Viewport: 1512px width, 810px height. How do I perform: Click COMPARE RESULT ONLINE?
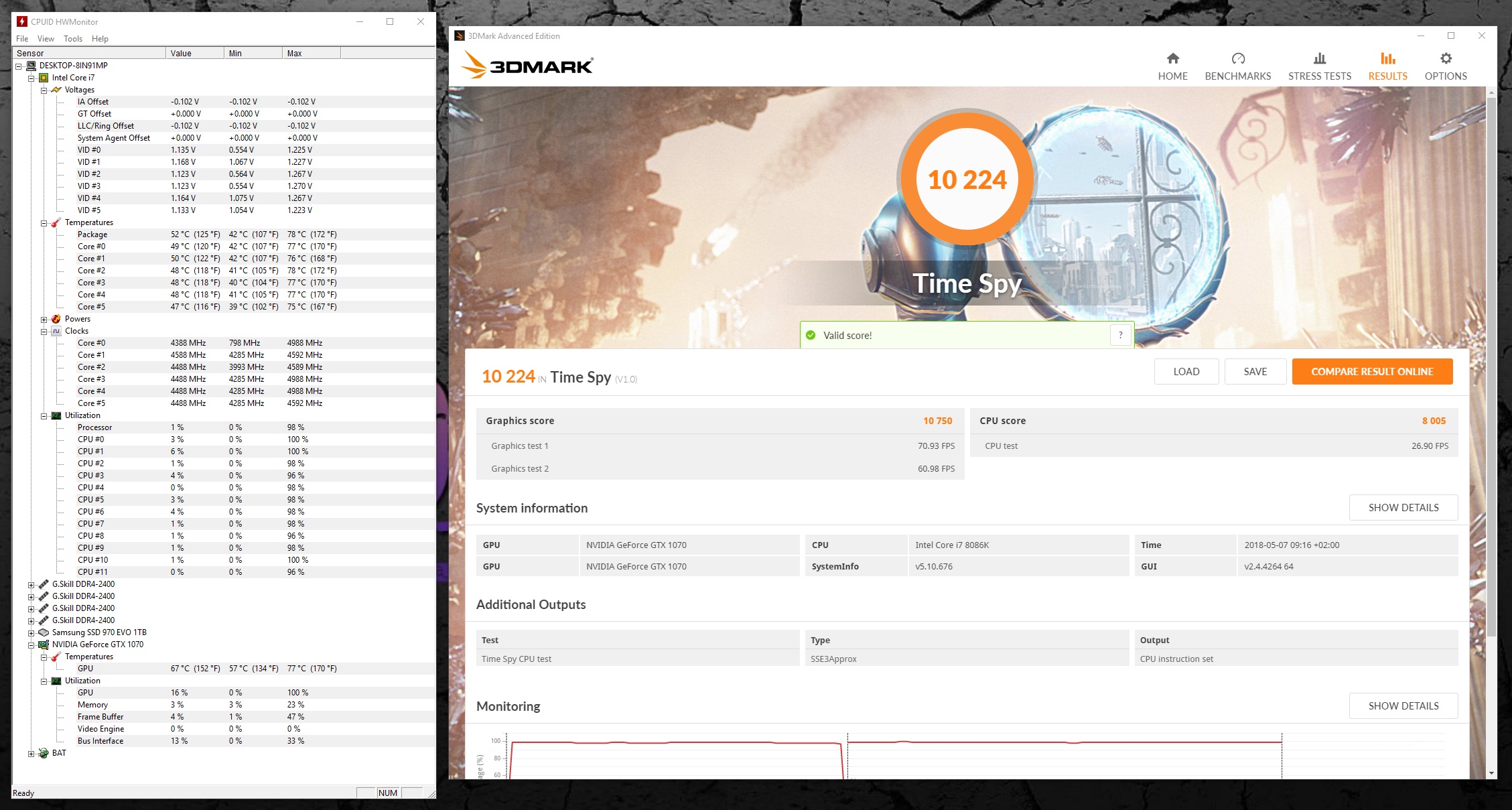[1372, 371]
